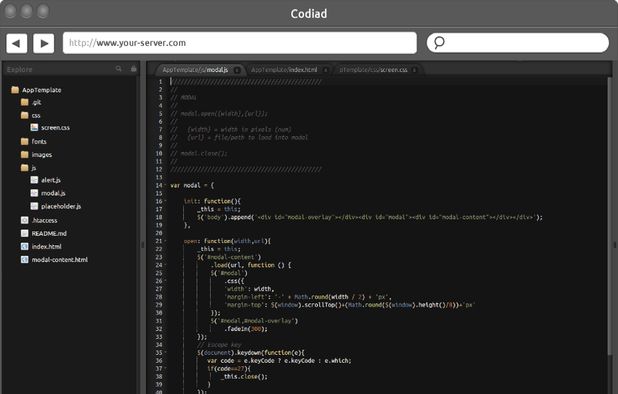Viewport: 618px width, 394px height.
Task: Click the Explore panel title
Action: pyautogui.click(x=19, y=69)
